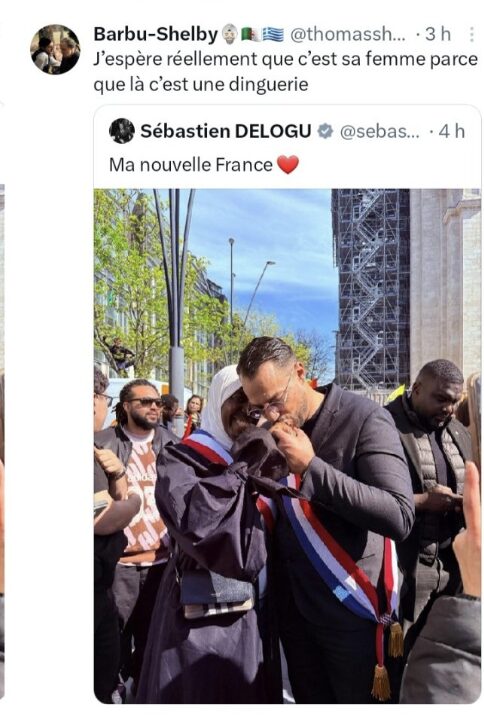The width and height of the screenshot is (484, 720).
Task: Open the @sebas... handle link
Action: click(x=379, y=132)
